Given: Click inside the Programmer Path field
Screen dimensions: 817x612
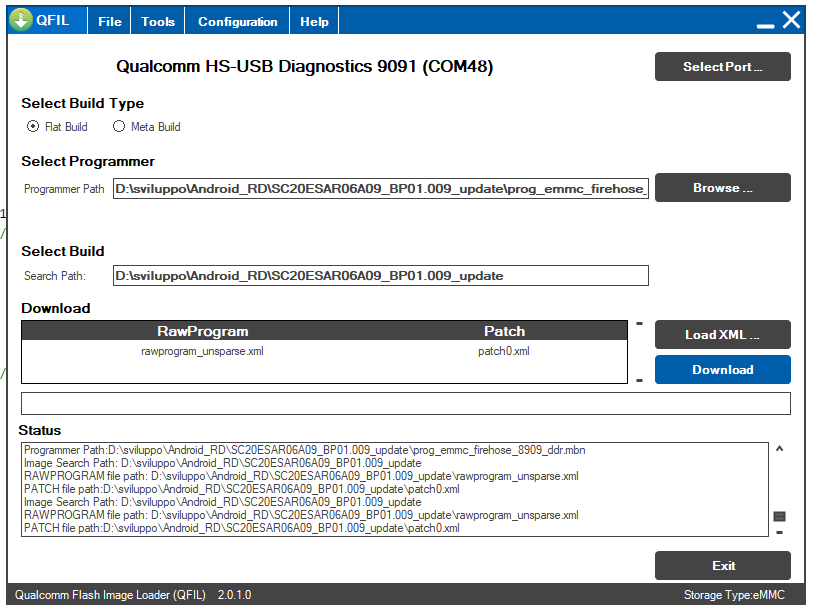Looking at the screenshot, I should point(380,188).
